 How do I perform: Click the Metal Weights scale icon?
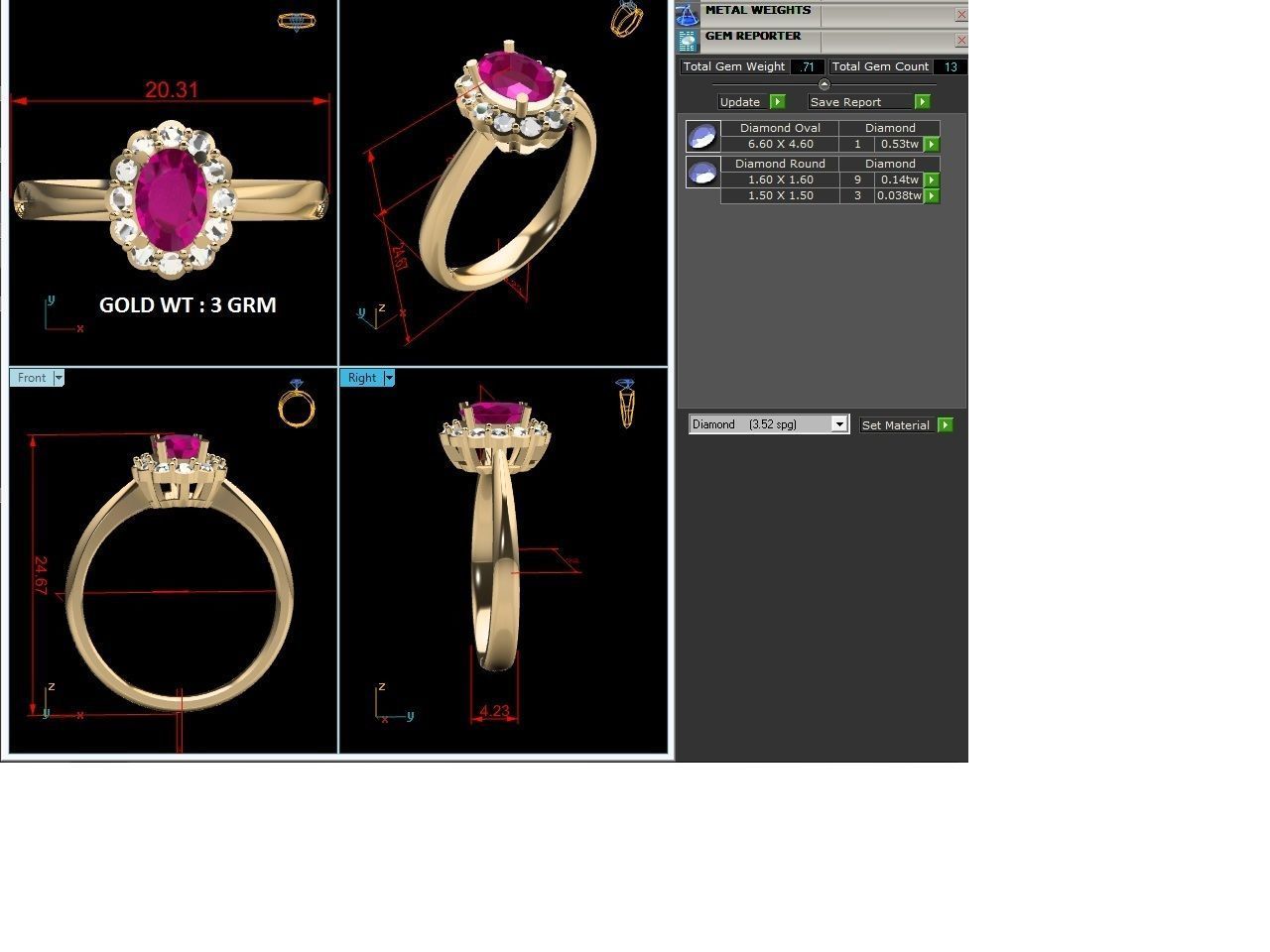[687, 14]
